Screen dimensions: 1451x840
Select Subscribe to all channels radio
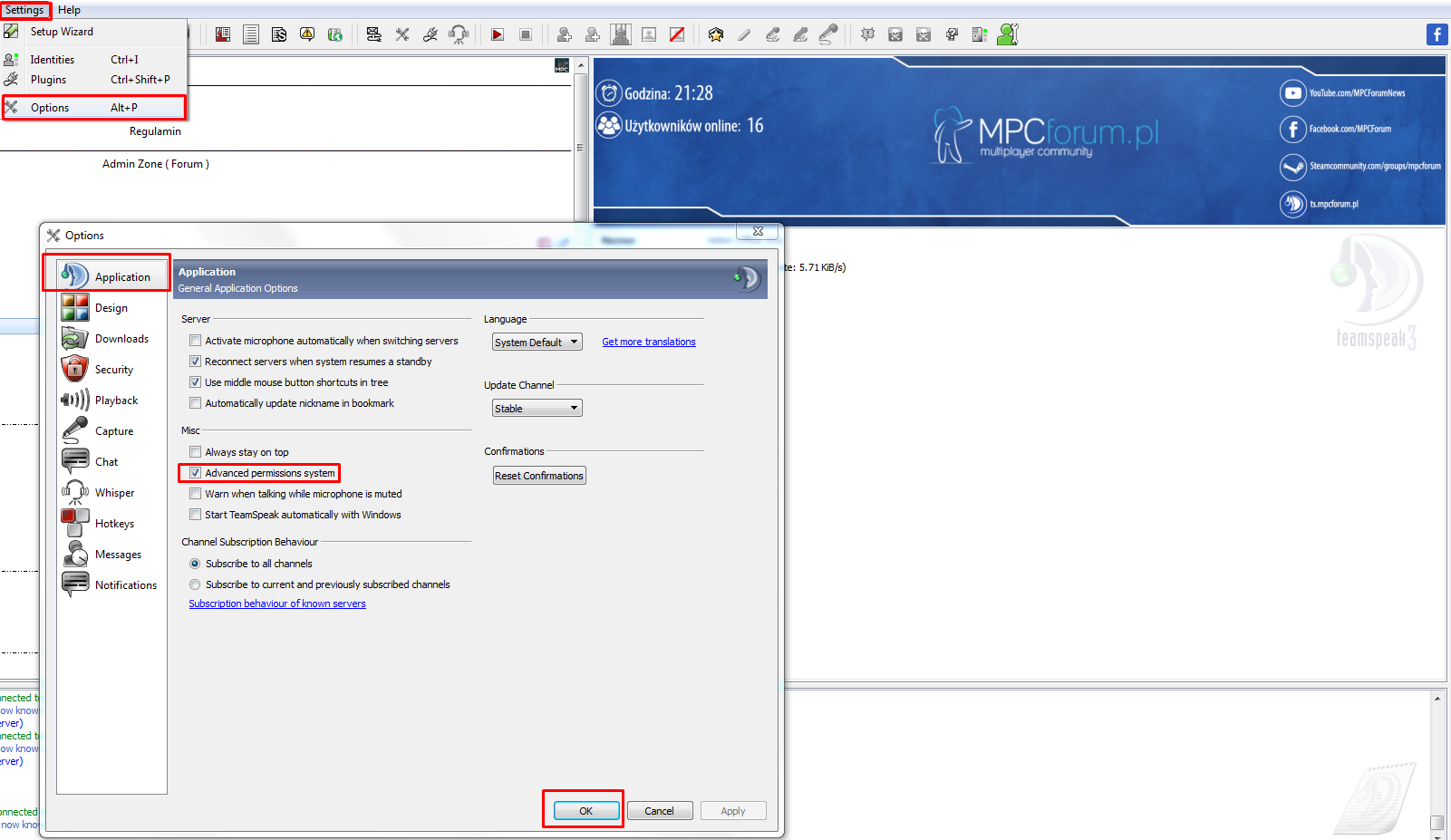click(195, 564)
